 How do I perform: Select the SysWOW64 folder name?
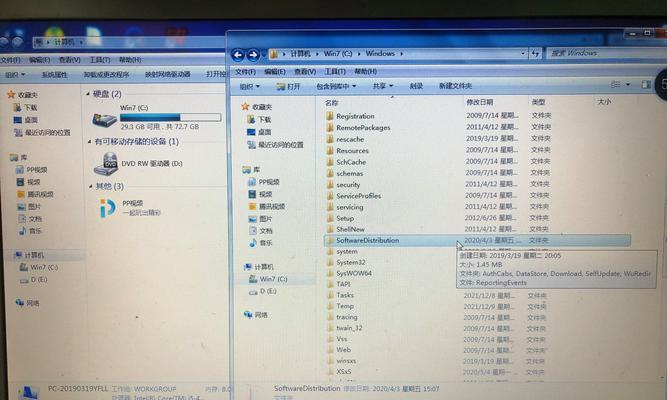click(x=354, y=273)
